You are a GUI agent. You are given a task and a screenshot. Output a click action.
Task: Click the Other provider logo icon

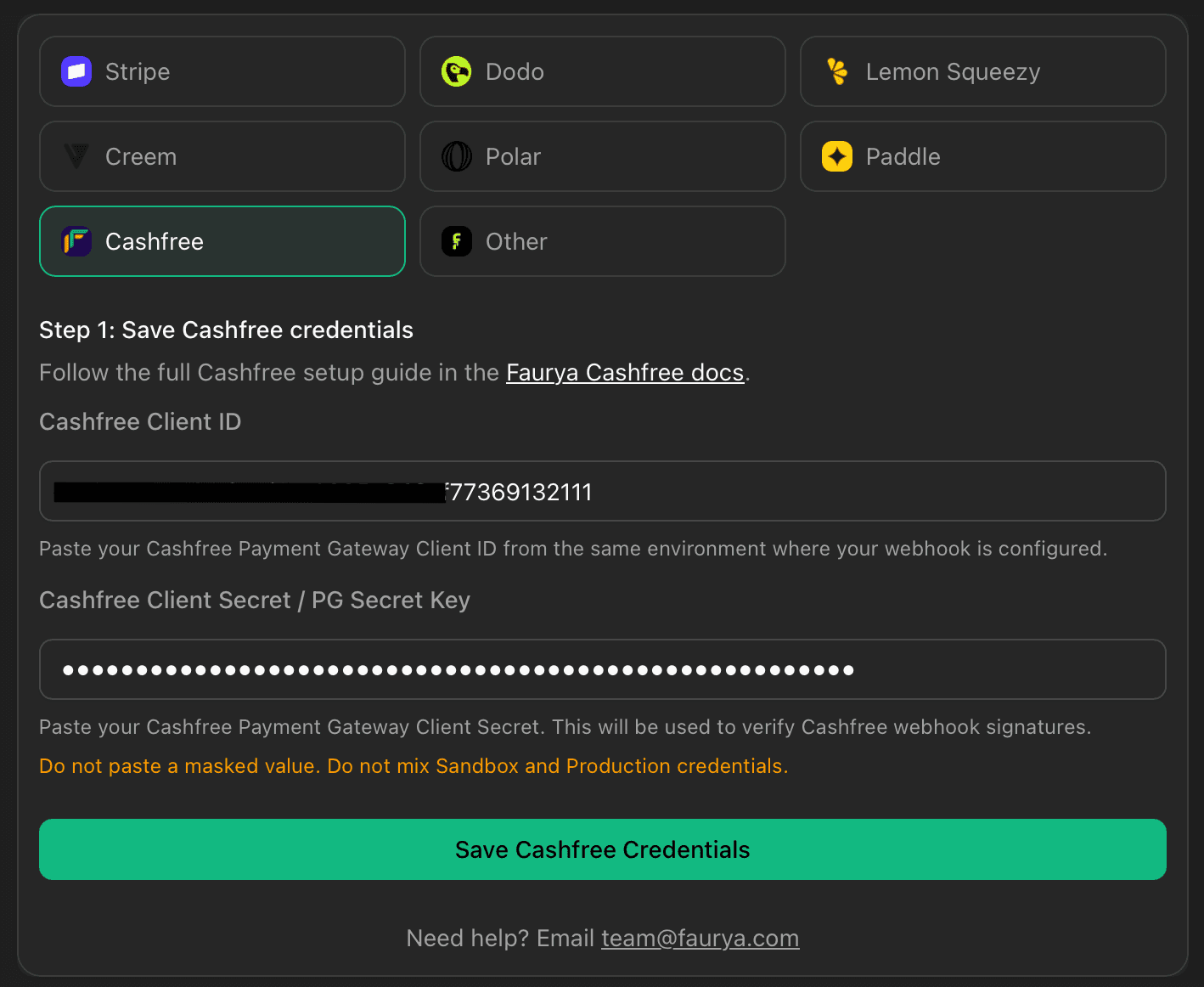tap(457, 241)
